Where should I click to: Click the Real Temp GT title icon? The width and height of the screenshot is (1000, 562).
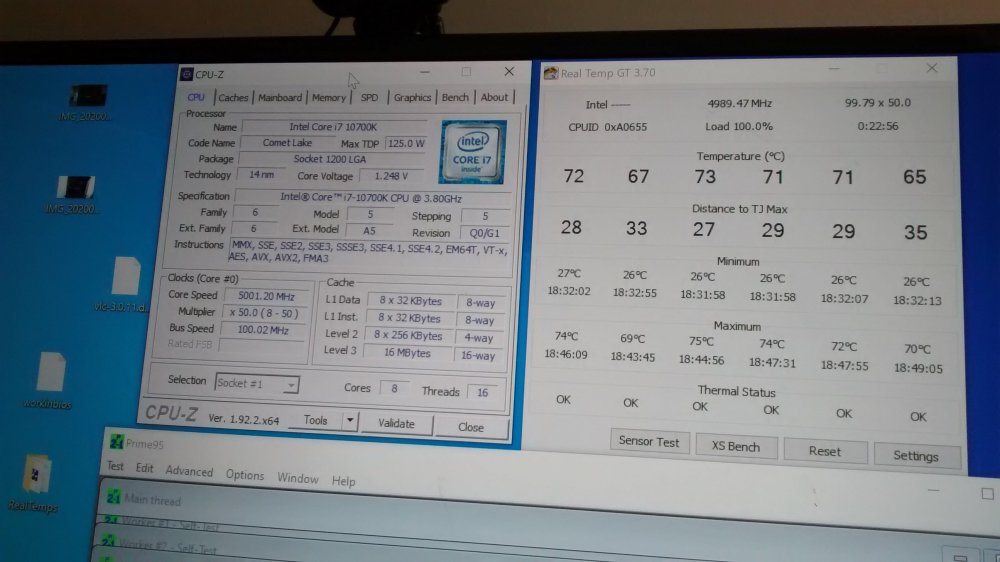[550, 73]
